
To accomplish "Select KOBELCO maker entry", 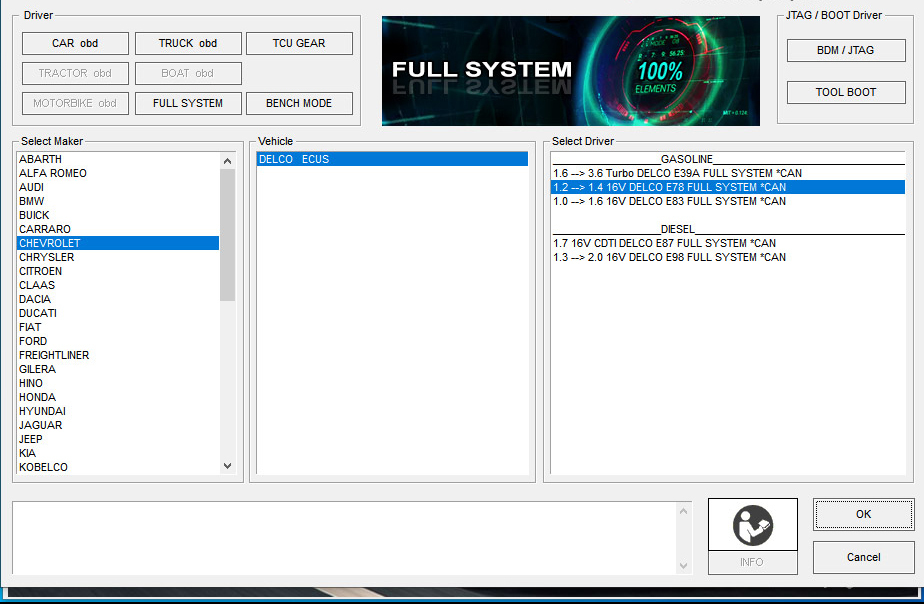I will pos(118,467).
